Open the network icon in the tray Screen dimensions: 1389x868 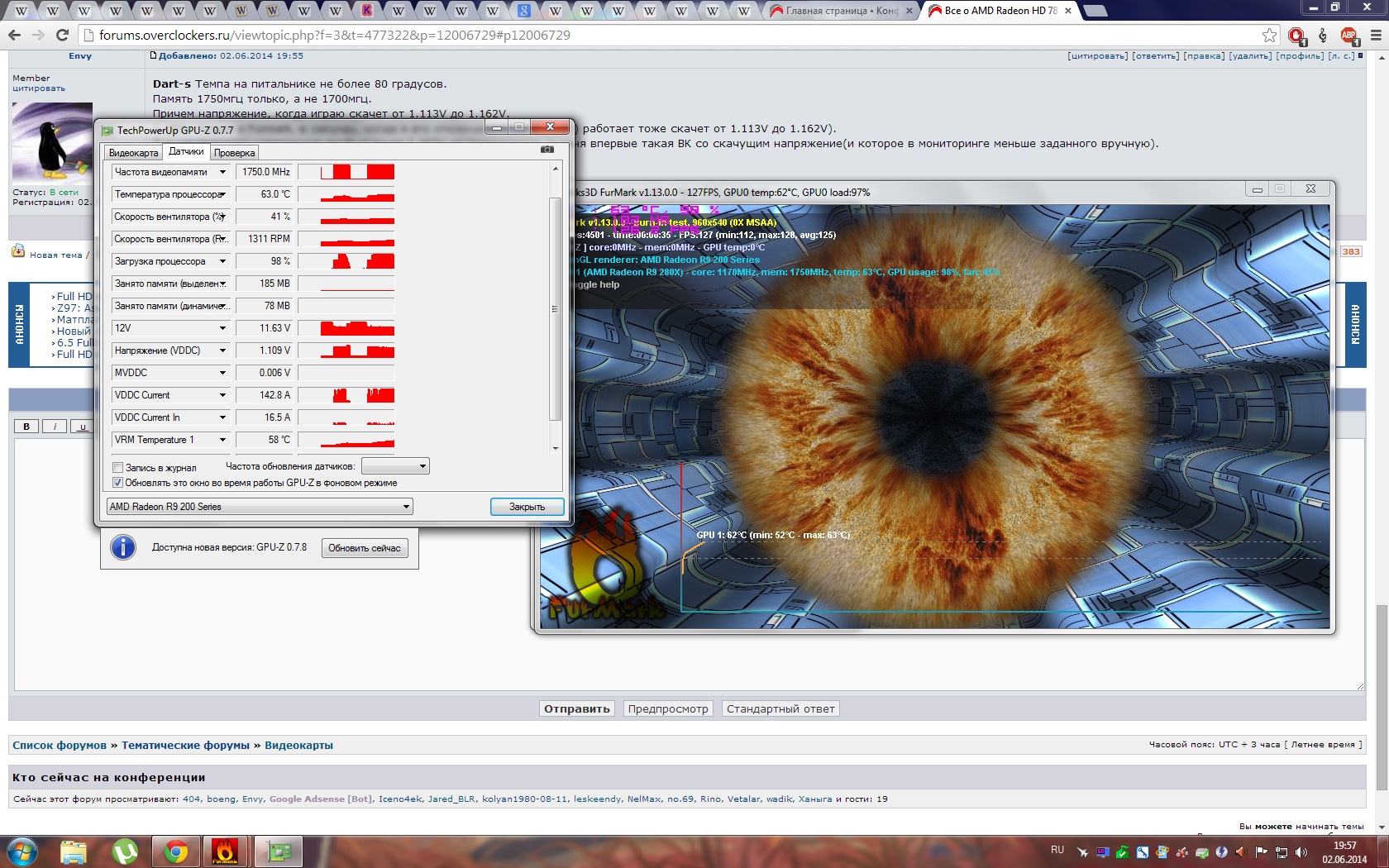[x=1282, y=851]
